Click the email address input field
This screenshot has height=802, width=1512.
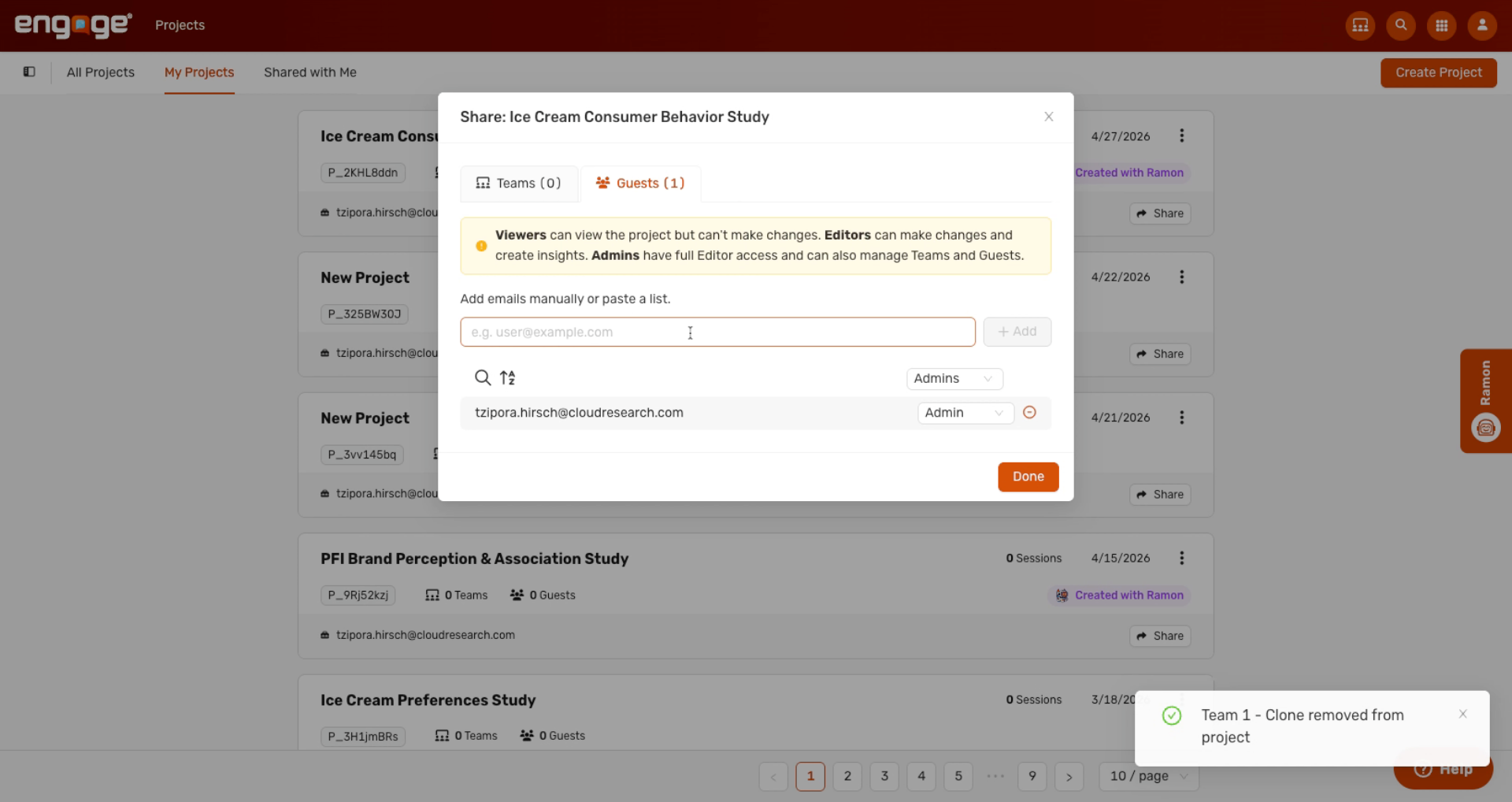pos(717,332)
